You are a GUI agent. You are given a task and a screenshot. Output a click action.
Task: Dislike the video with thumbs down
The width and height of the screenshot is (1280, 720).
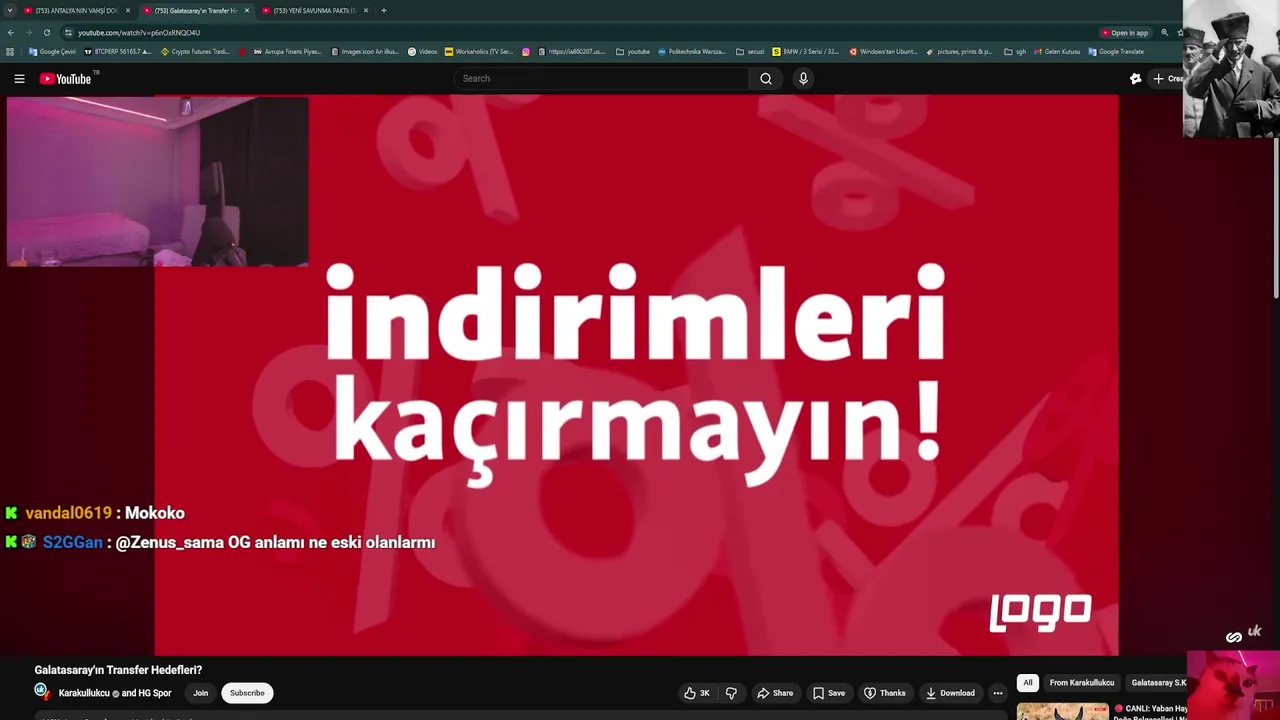pyautogui.click(x=731, y=693)
